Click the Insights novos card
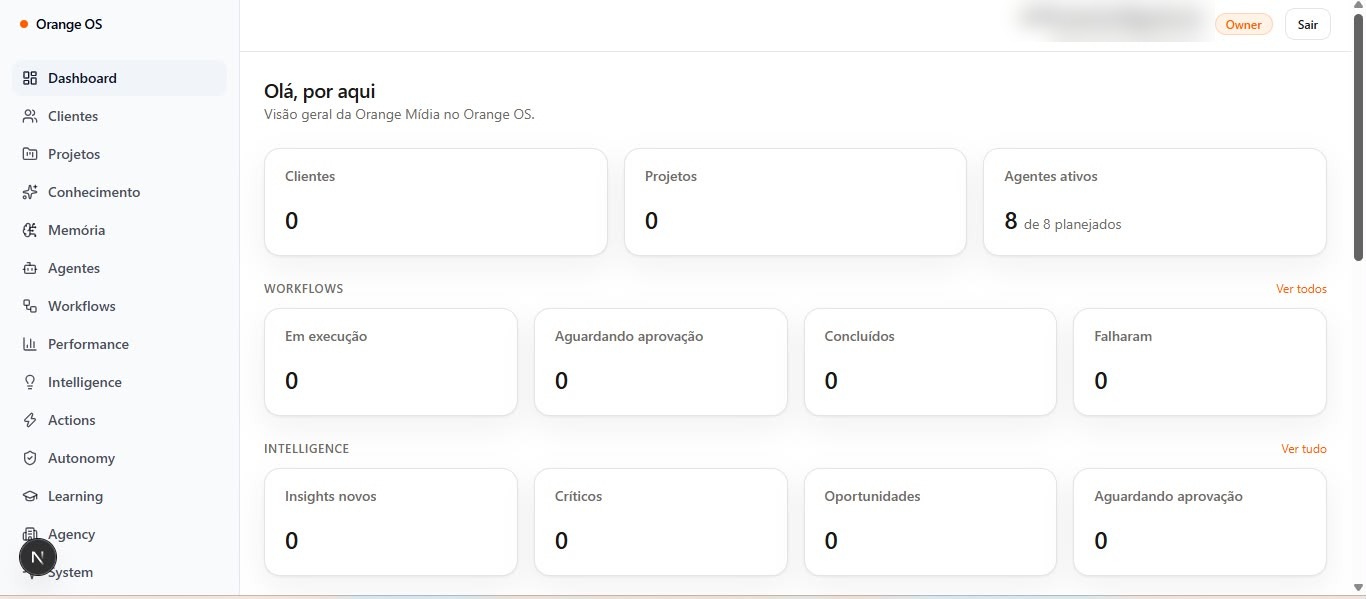The image size is (1366, 599). 391,522
